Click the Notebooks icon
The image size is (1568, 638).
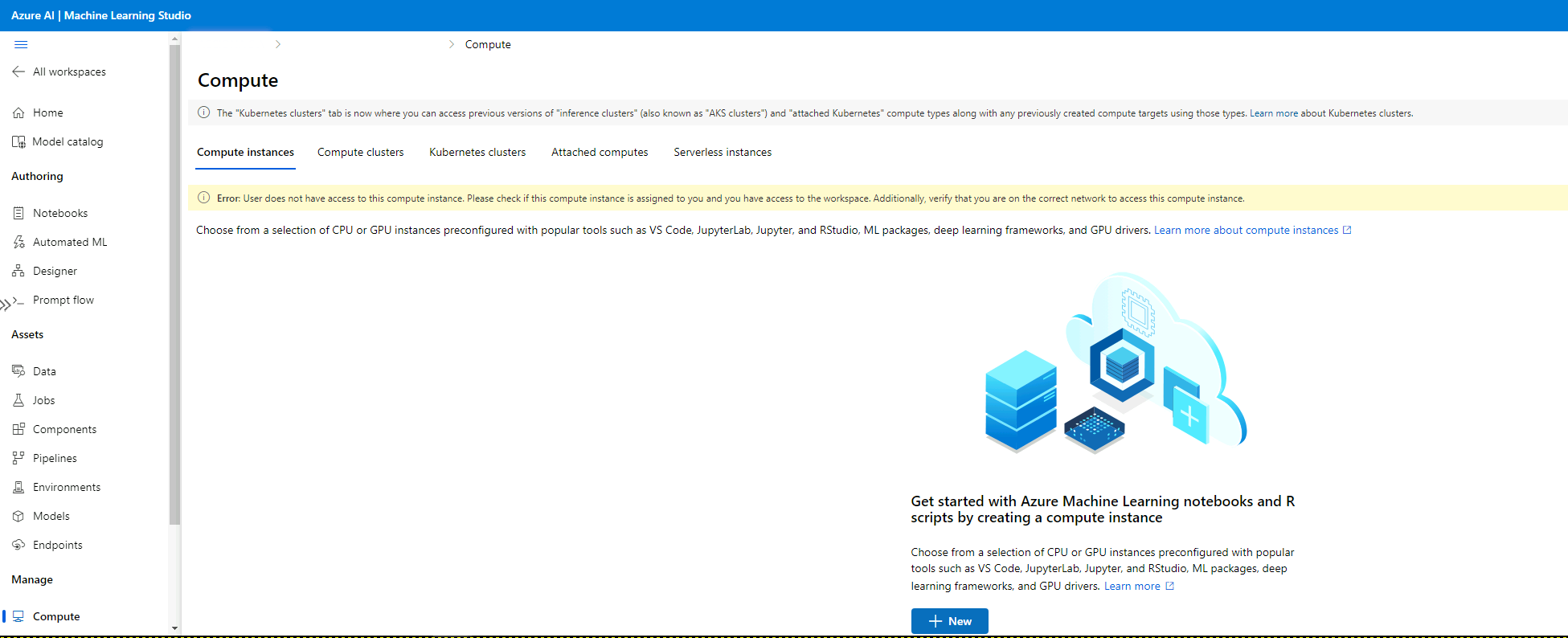pos(18,213)
